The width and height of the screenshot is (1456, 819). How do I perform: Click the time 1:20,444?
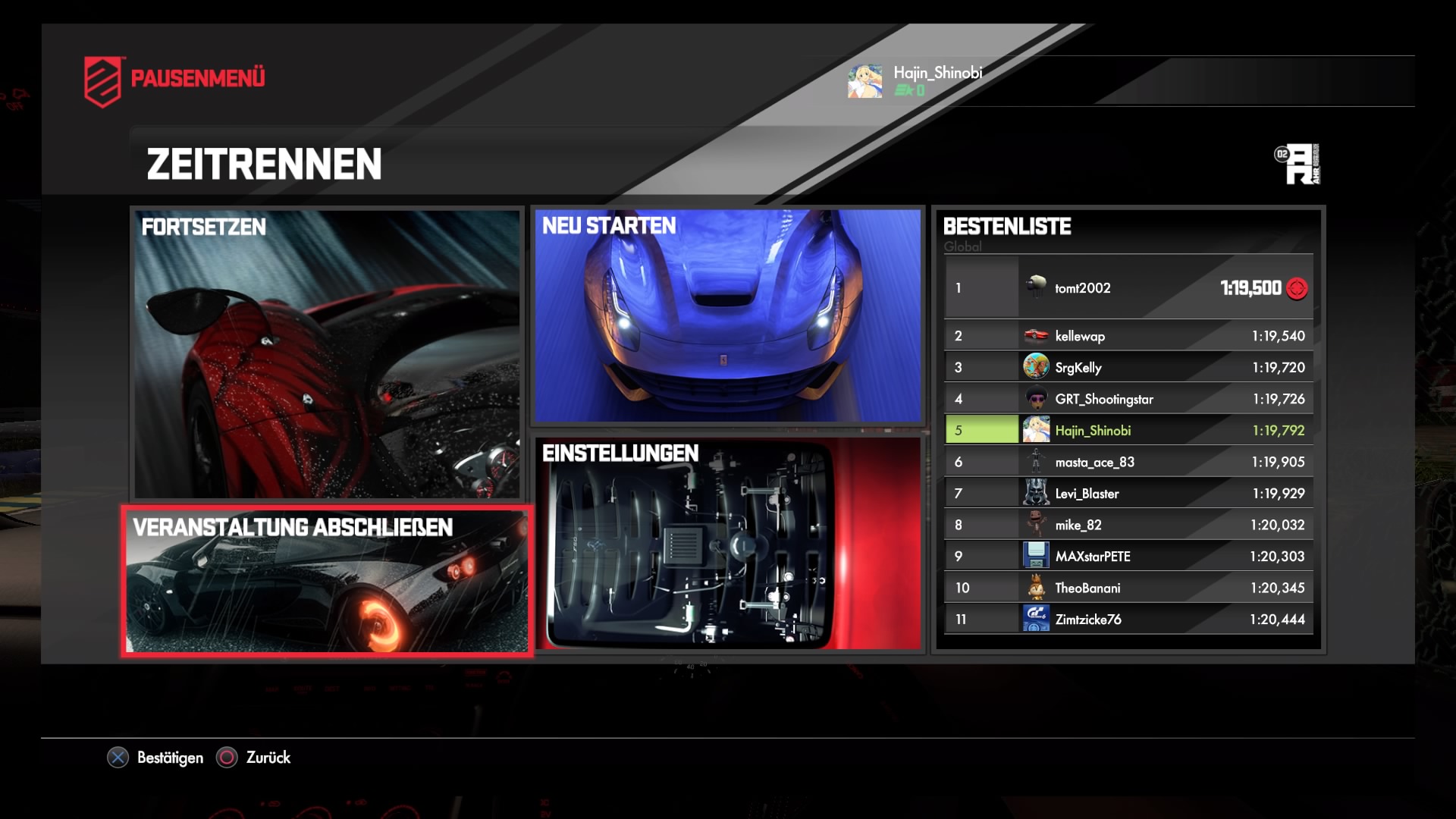coord(1278,620)
